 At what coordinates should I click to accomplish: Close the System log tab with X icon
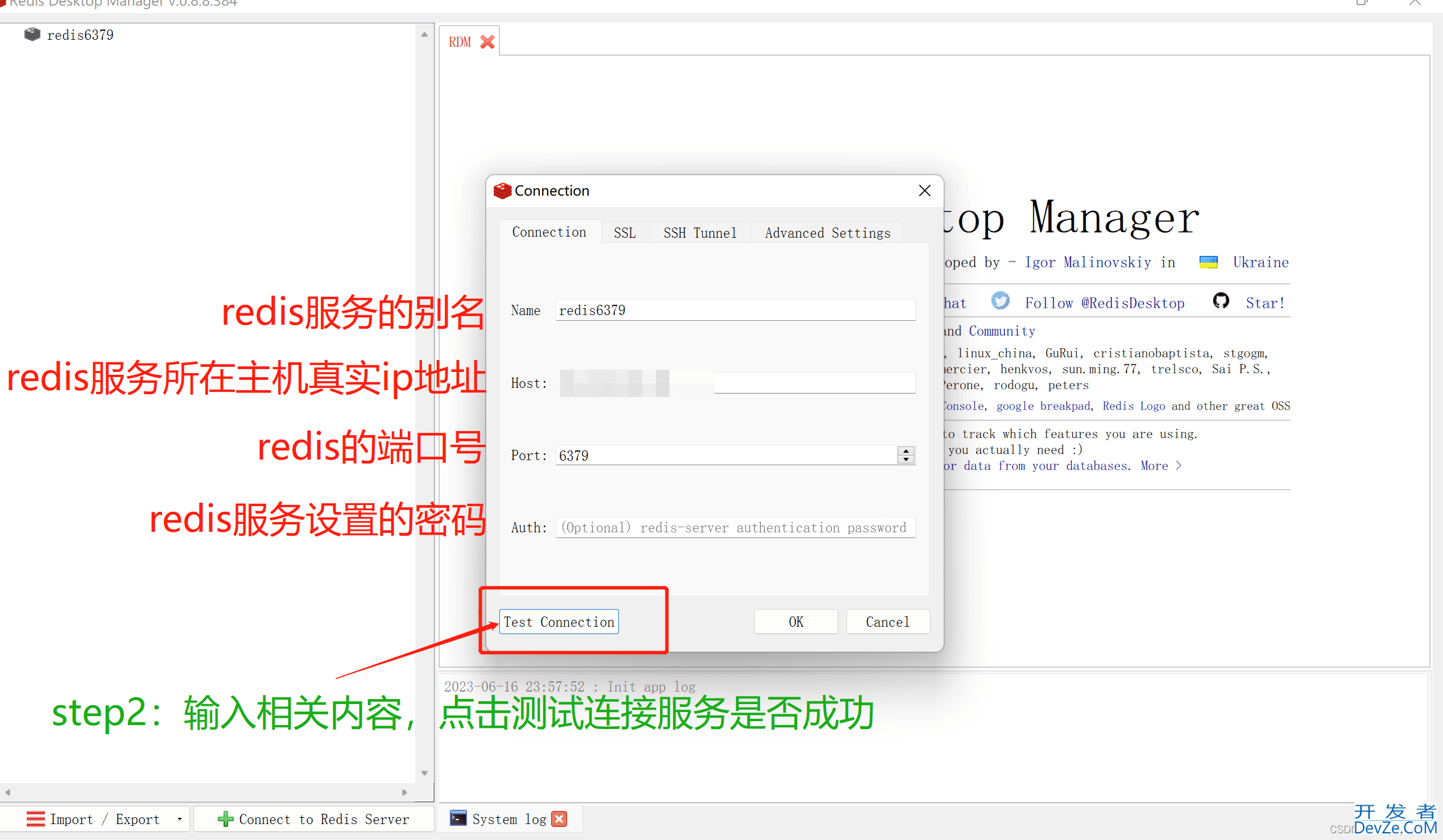click(x=560, y=819)
